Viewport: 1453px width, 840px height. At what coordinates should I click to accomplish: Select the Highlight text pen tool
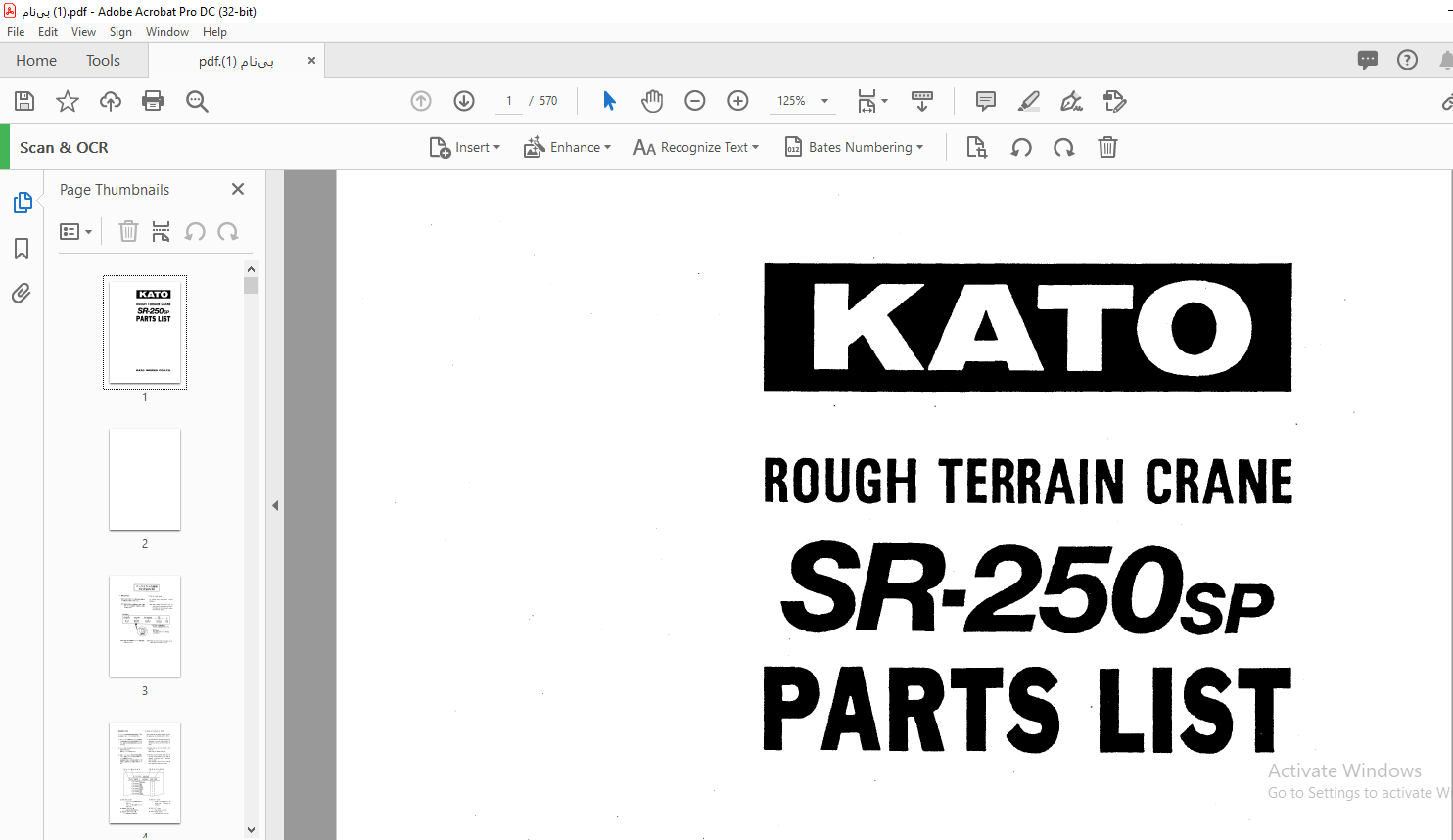pyautogui.click(x=1029, y=101)
